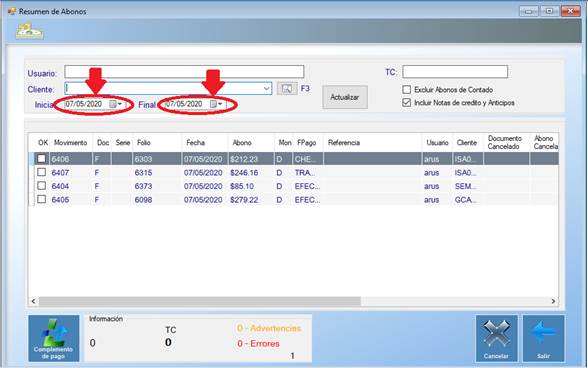Click the money icon in the toolbar
This screenshot has width=588, height=368.
(30, 31)
